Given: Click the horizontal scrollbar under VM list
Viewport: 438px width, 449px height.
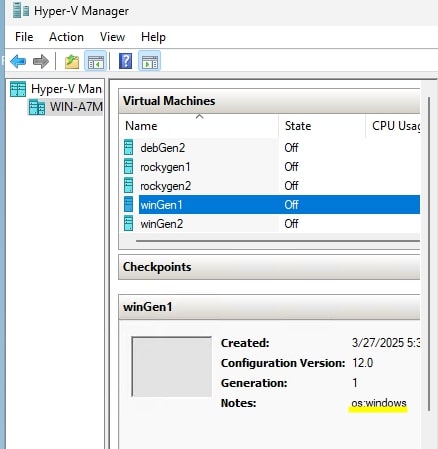Looking at the screenshot, I should tap(278, 240).
